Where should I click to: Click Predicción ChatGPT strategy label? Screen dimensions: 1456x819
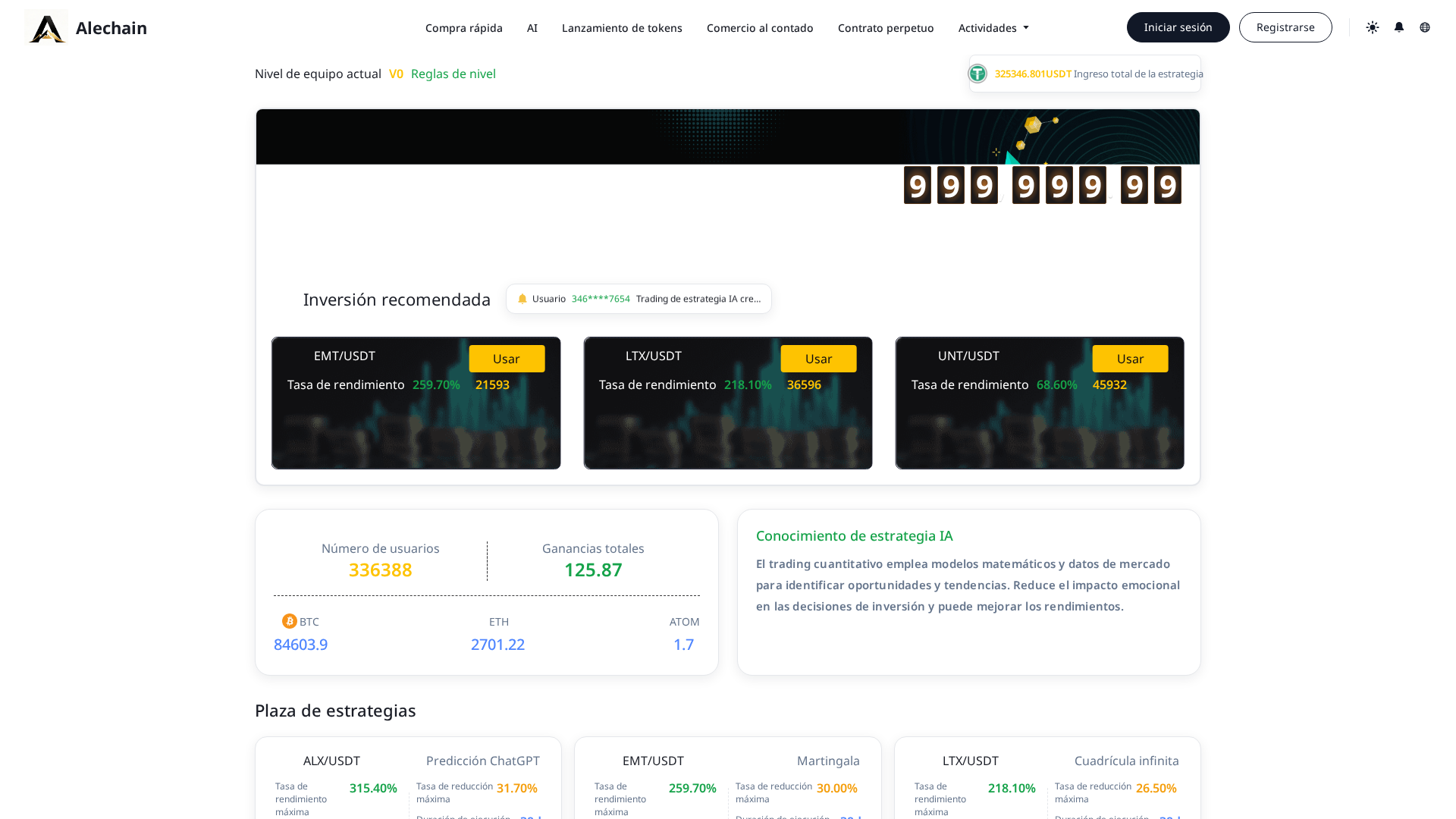483,761
